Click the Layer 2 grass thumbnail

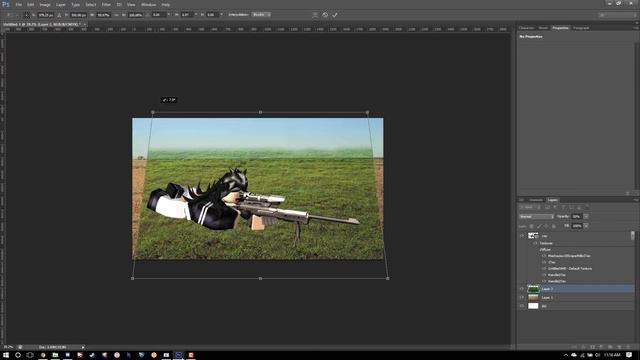point(533,289)
